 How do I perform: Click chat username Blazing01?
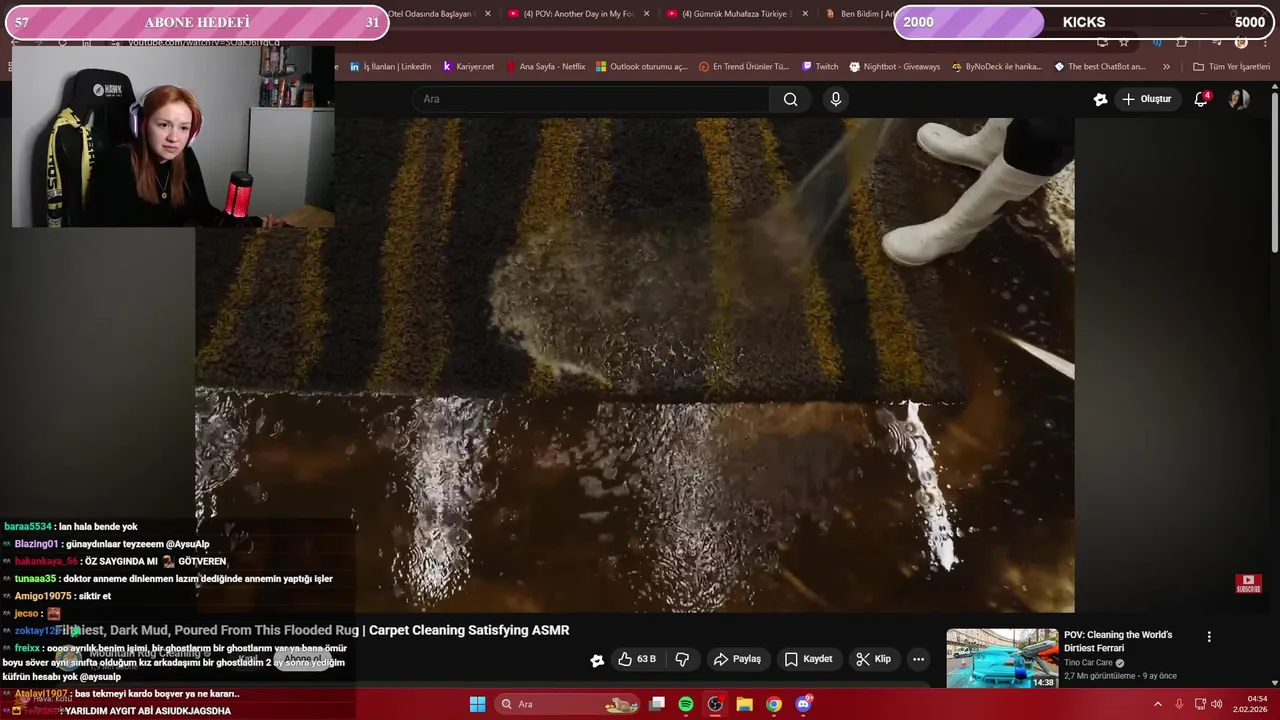36,544
